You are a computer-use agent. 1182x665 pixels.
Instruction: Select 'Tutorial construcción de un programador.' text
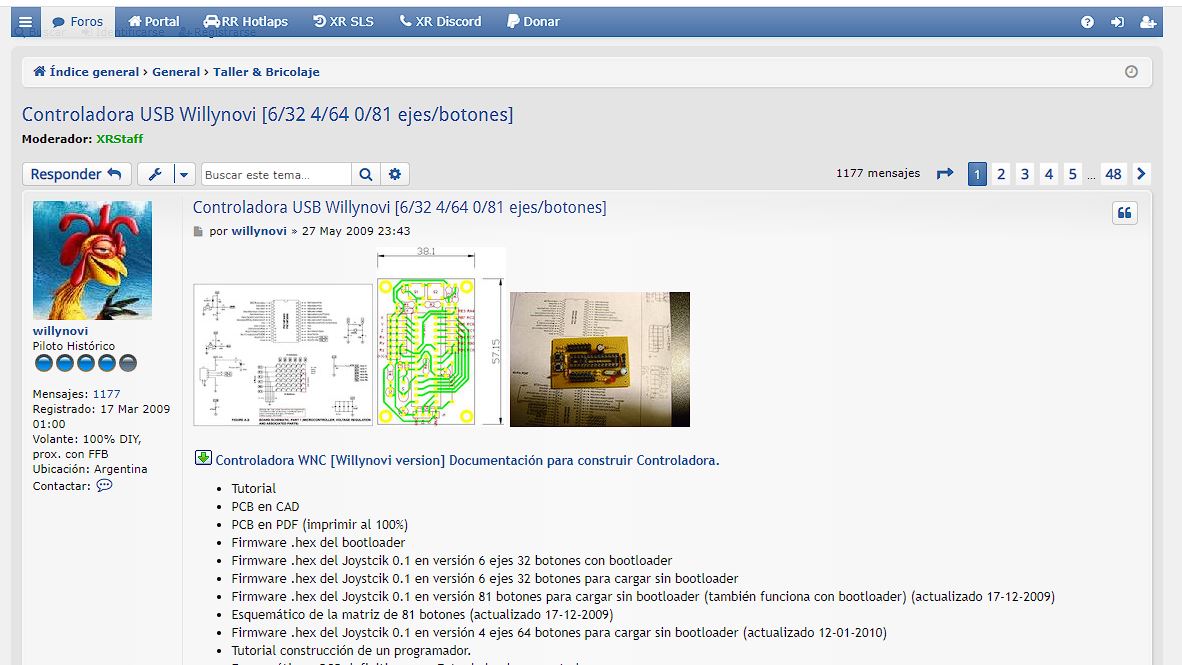click(351, 651)
